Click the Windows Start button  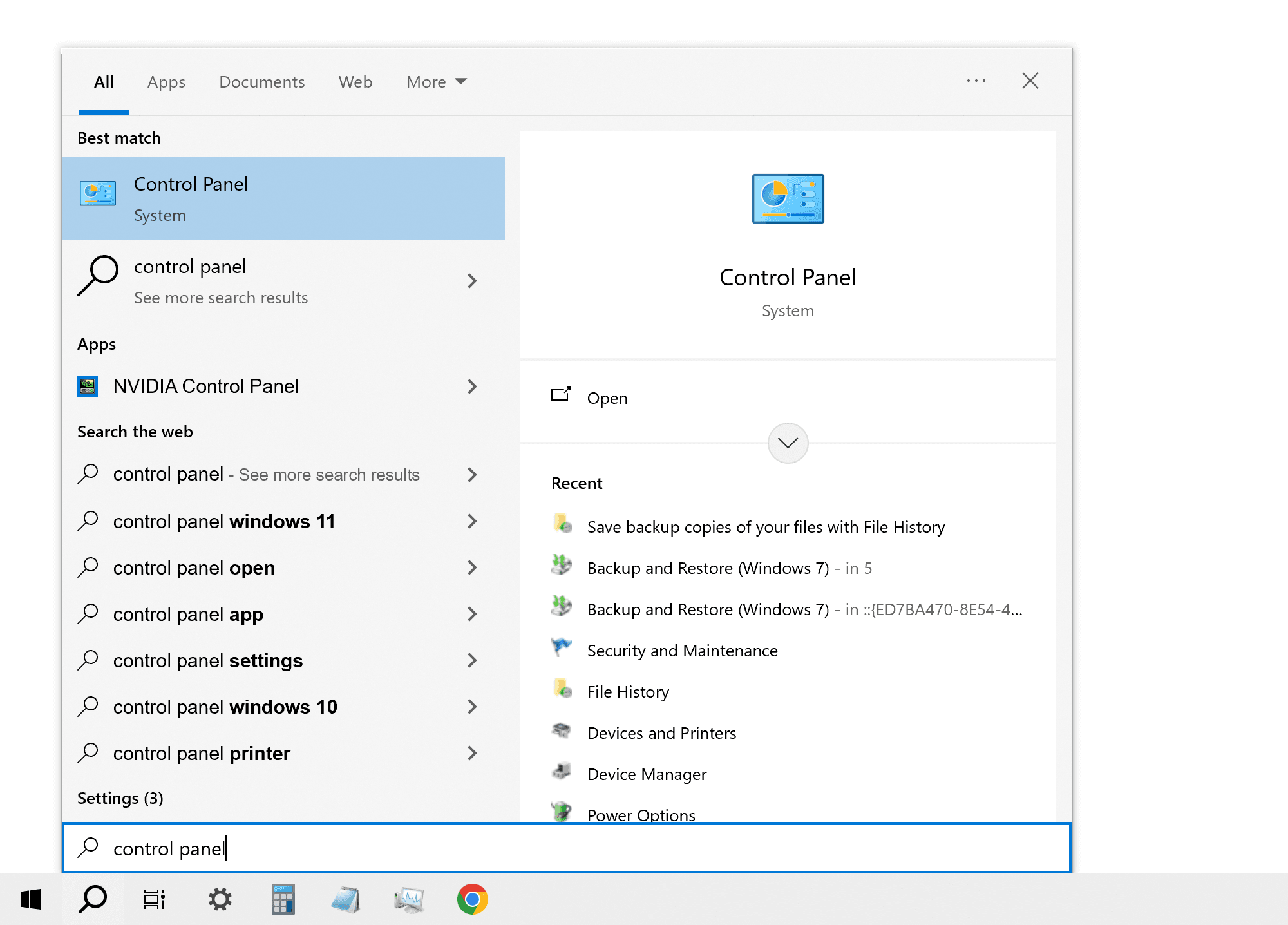(31, 899)
